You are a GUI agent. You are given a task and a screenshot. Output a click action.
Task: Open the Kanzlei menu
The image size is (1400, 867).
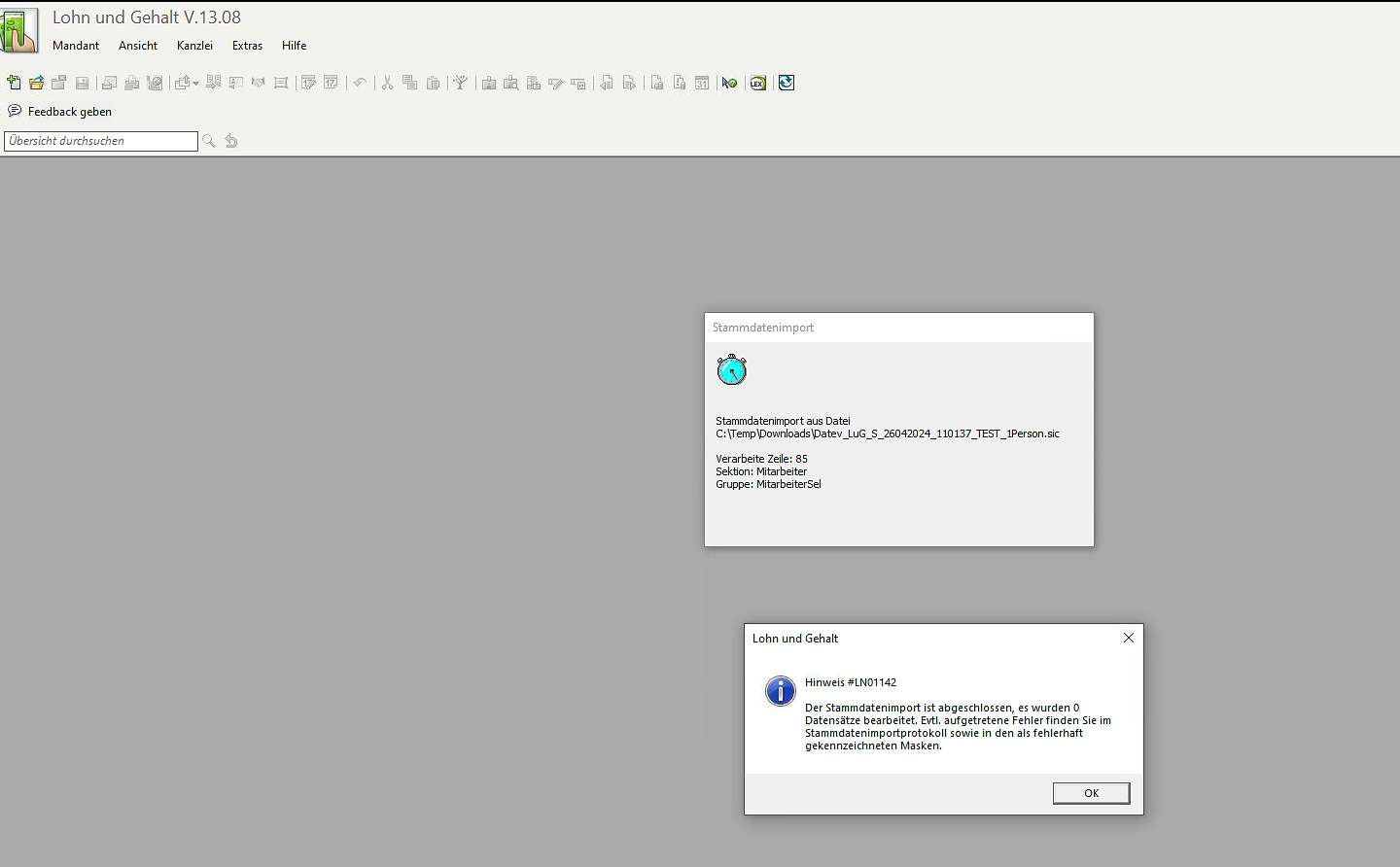[194, 46]
